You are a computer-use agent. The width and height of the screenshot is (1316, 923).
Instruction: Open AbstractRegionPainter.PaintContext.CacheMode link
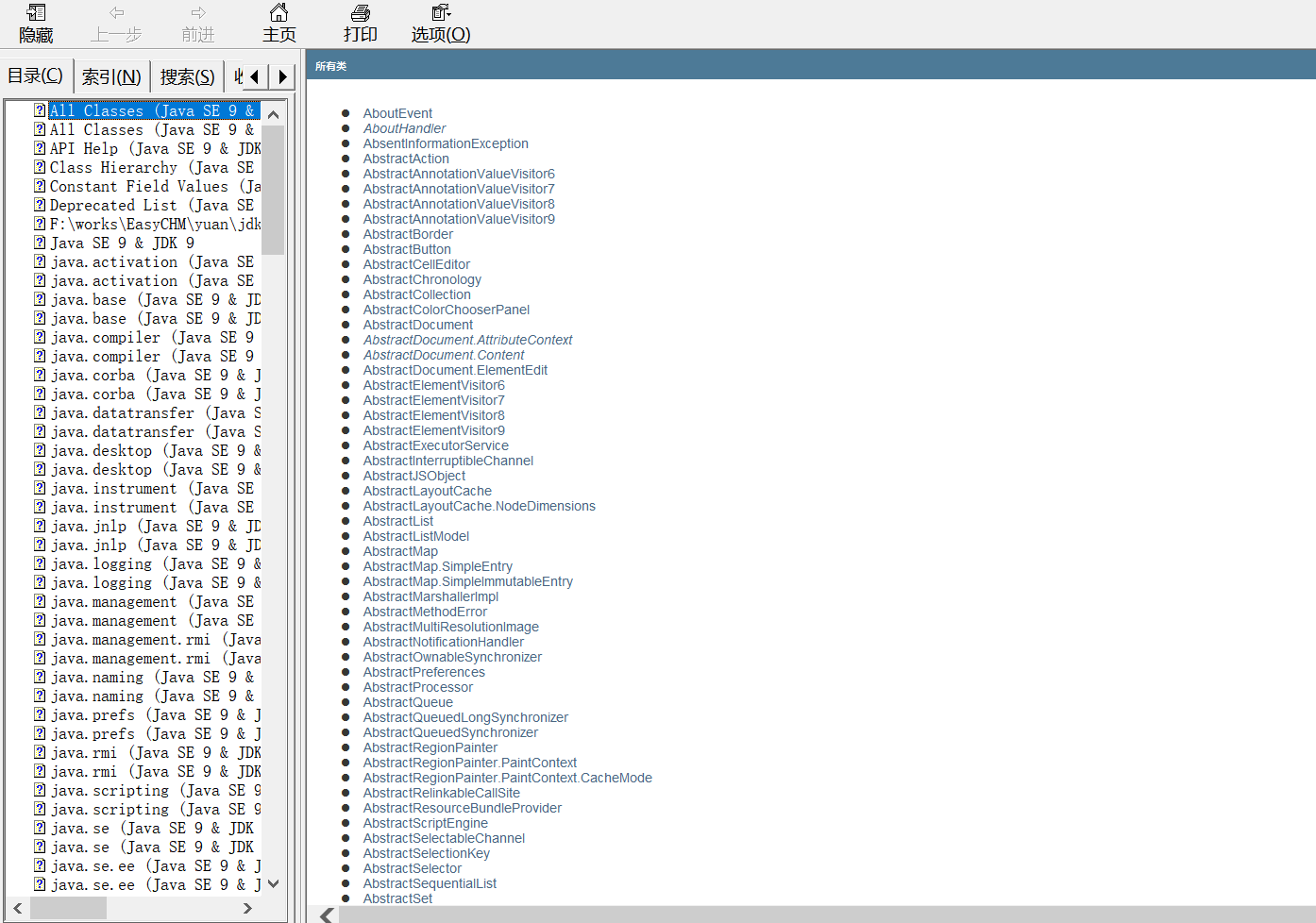[507, 778]
